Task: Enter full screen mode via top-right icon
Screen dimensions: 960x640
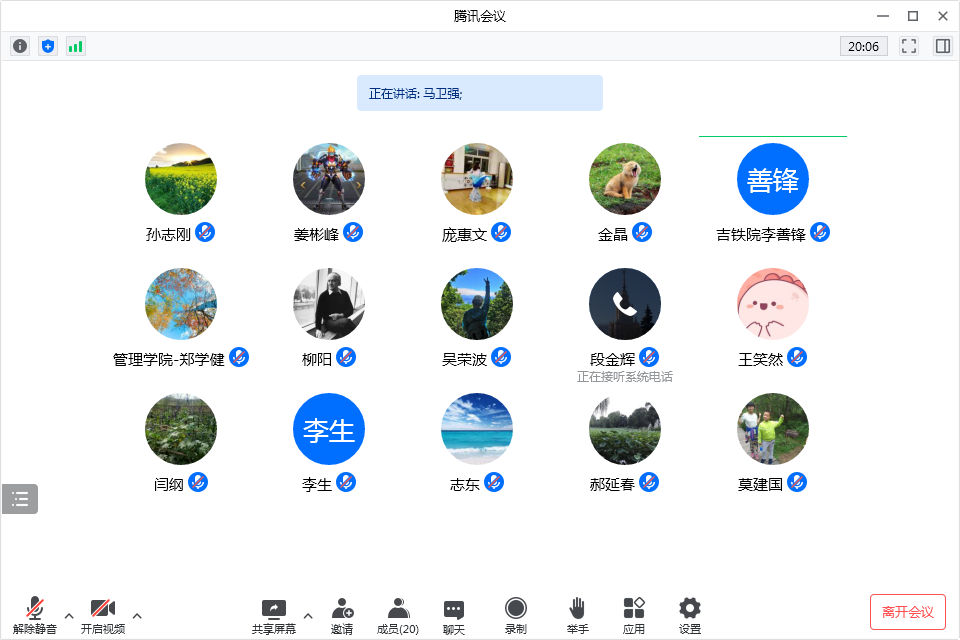Action: [x=909, y=46]
